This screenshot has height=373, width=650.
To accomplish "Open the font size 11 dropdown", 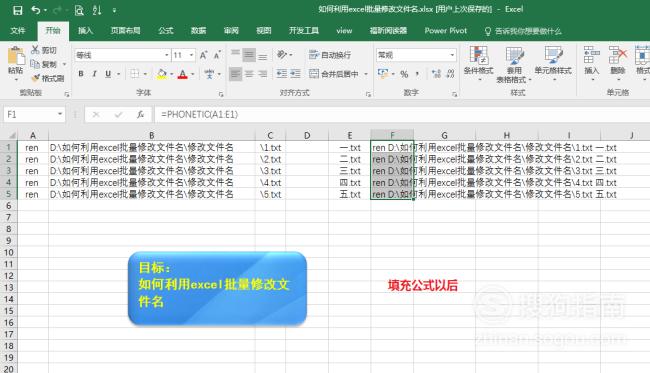I will tap(192, 55).
